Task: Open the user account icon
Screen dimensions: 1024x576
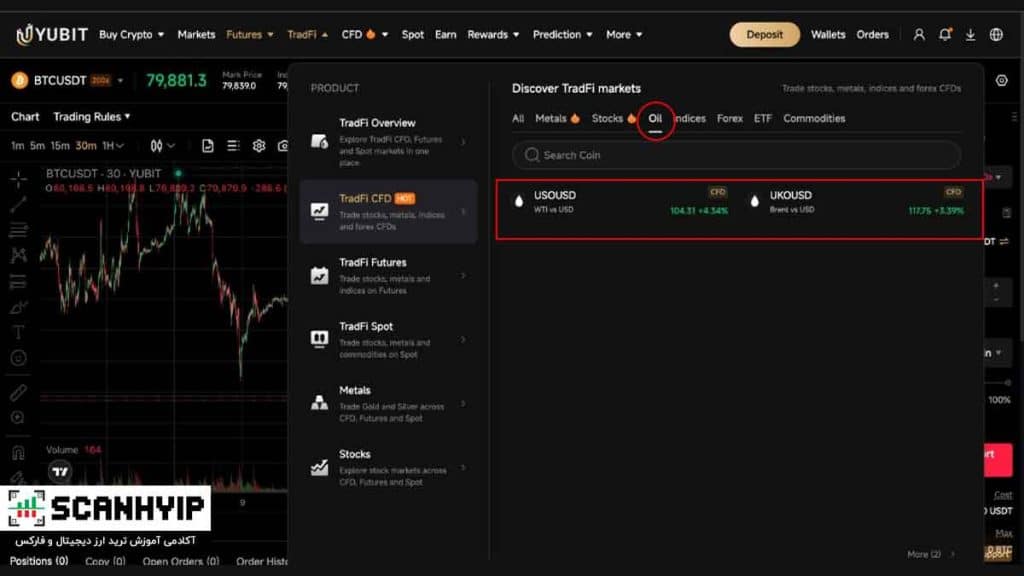Action: point(919,35)
